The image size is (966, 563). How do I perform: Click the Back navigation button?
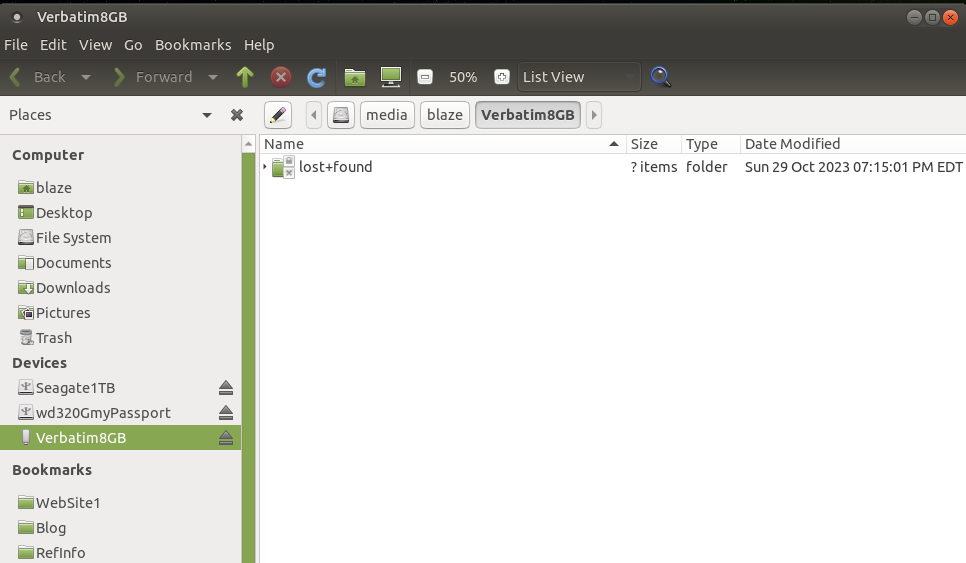pos(38,77)
